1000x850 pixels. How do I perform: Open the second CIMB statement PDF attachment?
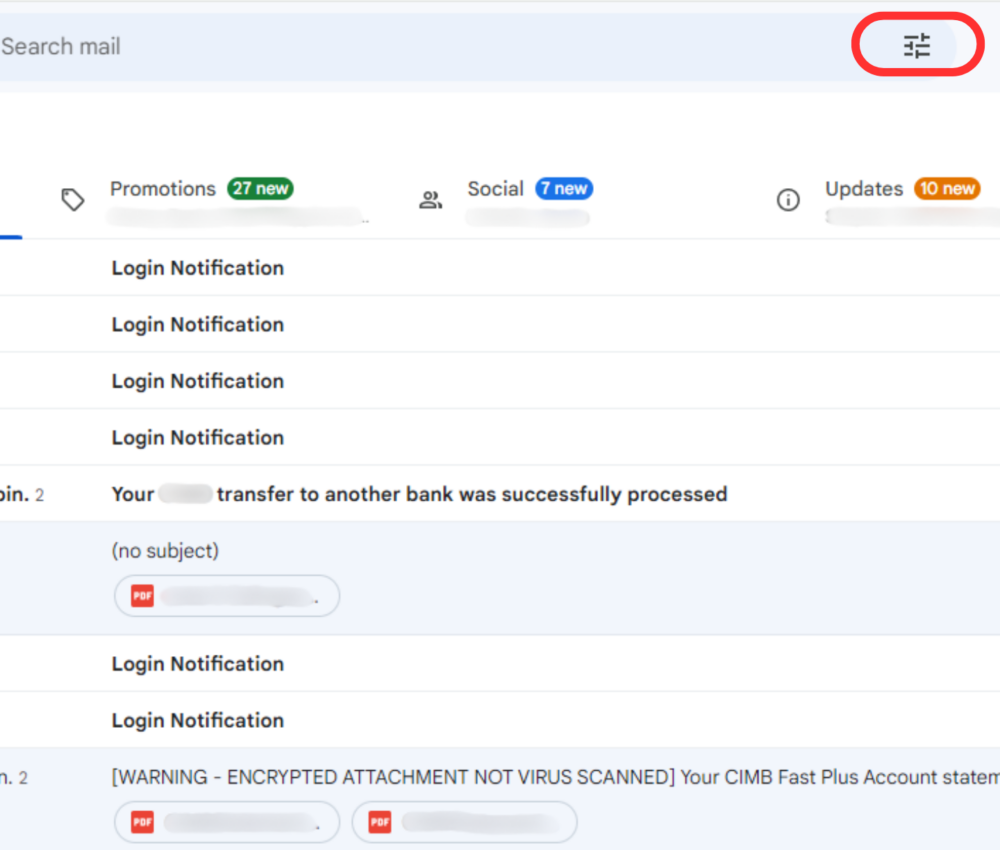point(464,821)
